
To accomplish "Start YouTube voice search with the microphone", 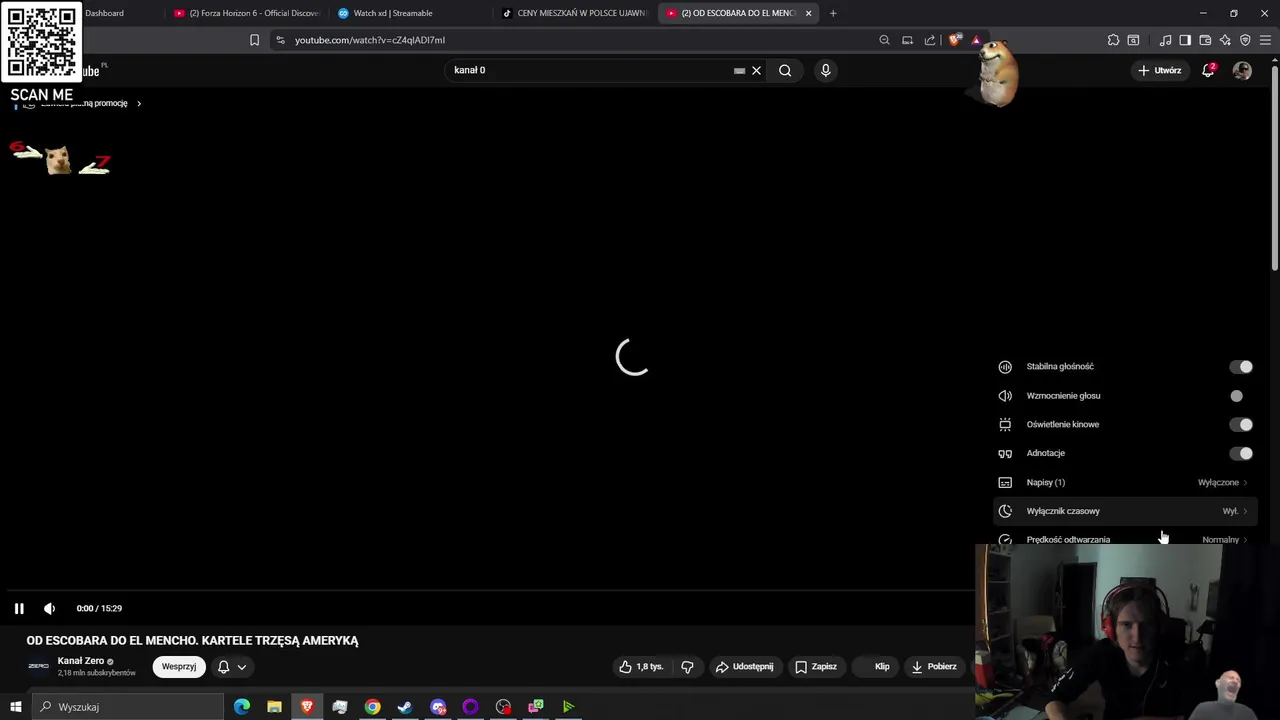I will pyautogui.click(x=825, y=70).
